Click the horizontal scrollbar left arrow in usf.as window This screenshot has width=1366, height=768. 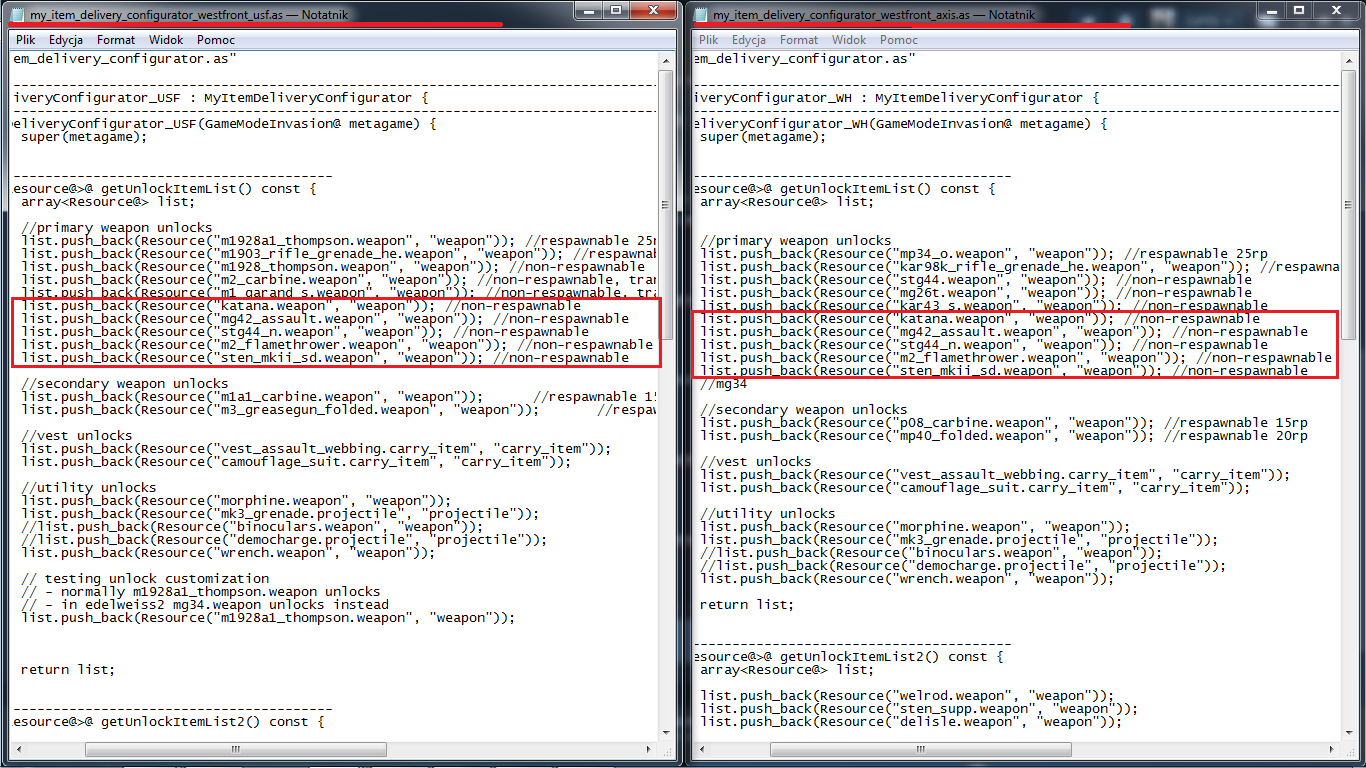[x=20, y=749]
